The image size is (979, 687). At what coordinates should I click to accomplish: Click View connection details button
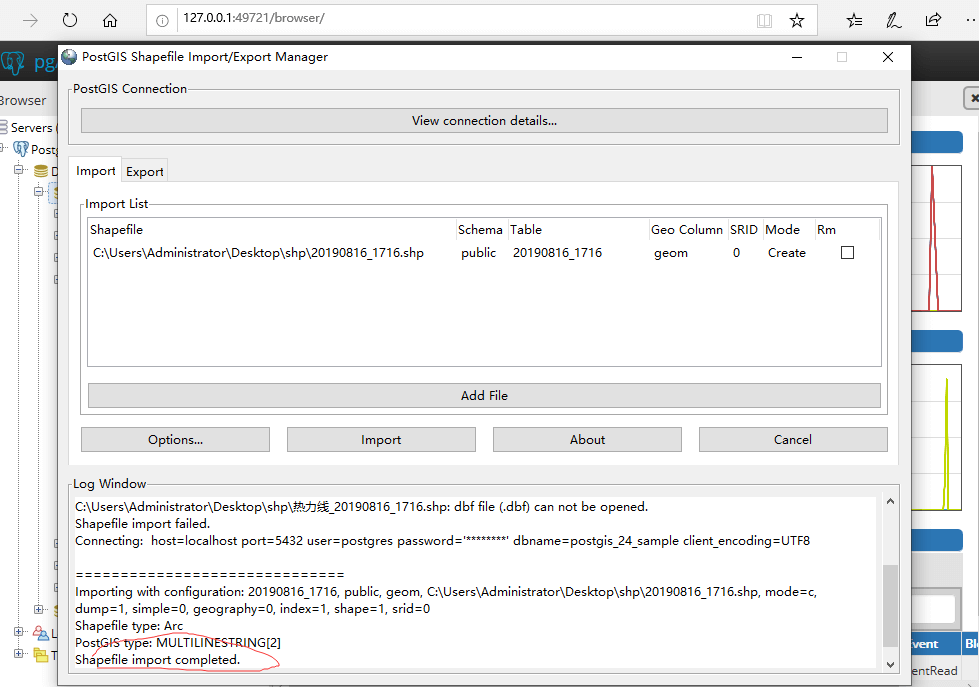tap(484, 121)
